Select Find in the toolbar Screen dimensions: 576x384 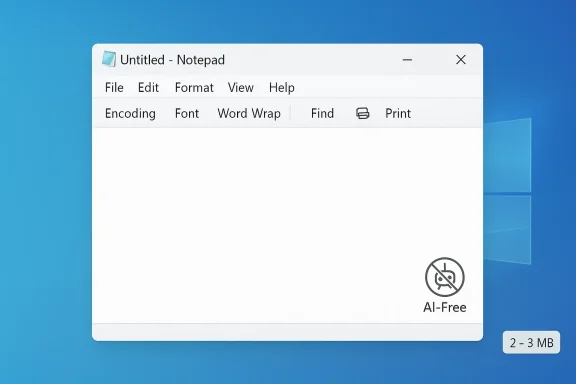pos(323,113)
